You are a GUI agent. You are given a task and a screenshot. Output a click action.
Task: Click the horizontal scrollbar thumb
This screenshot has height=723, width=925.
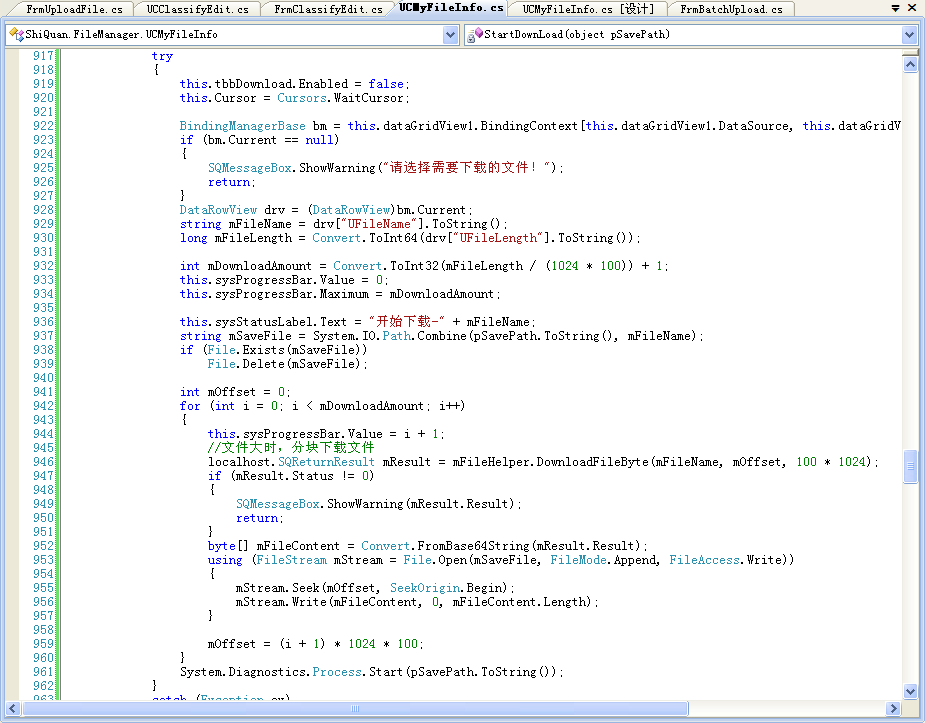click(x=355, y=708)
